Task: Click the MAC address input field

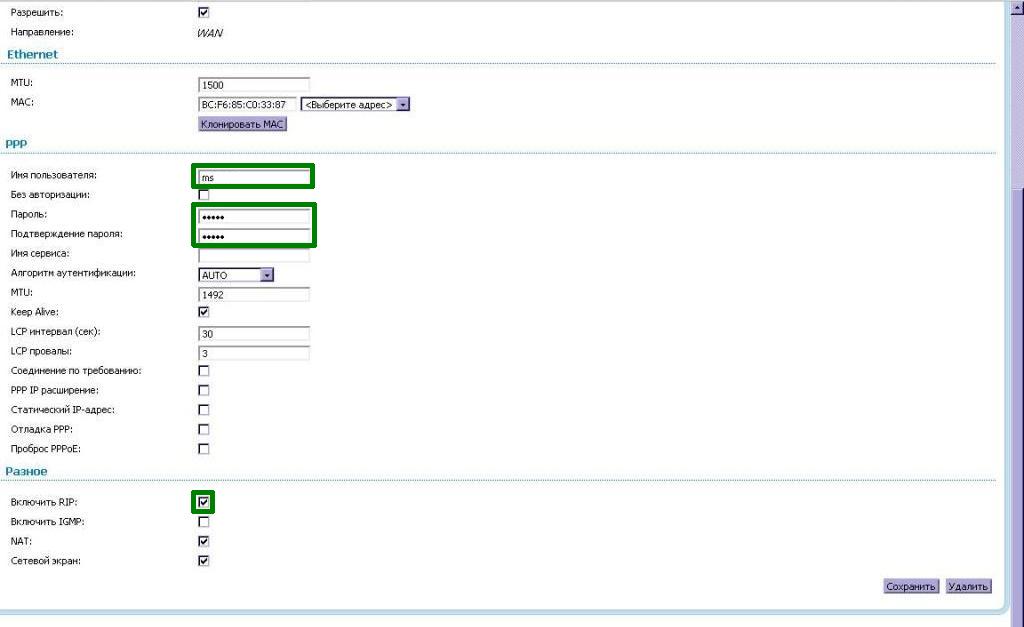Action: pyautogui.click(x=247, y=104)
